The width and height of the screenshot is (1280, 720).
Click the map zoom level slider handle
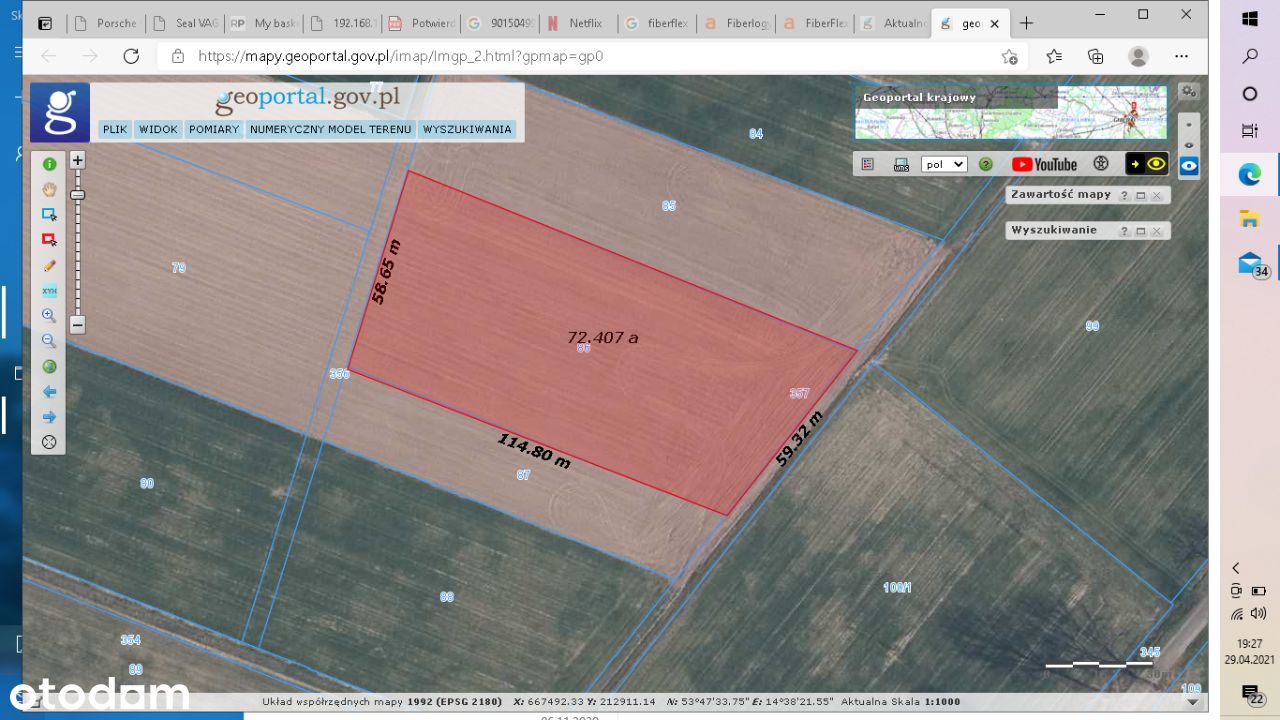coord(77,195)
